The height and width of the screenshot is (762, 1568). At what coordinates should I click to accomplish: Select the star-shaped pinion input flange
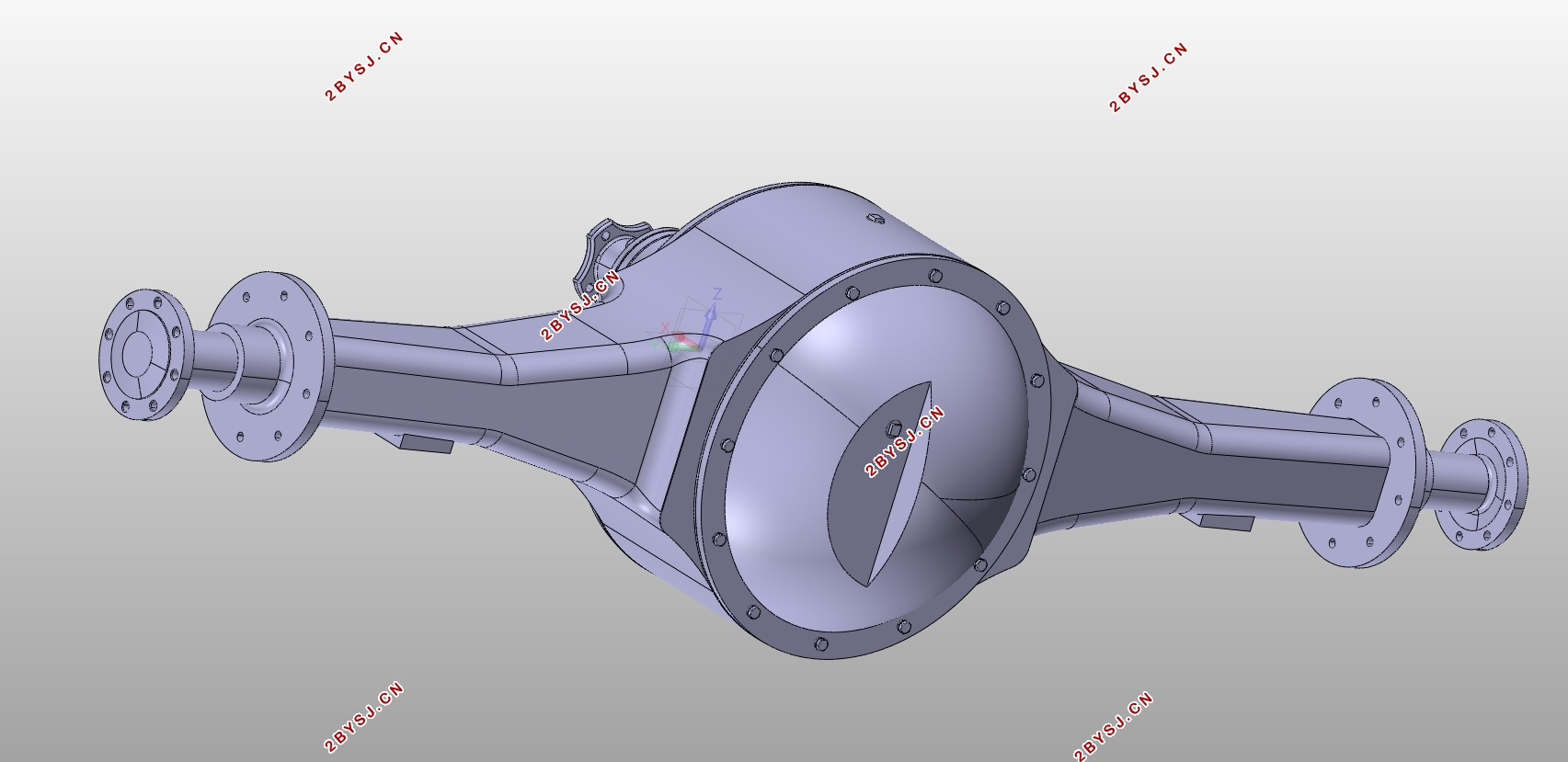click(600, 252)
